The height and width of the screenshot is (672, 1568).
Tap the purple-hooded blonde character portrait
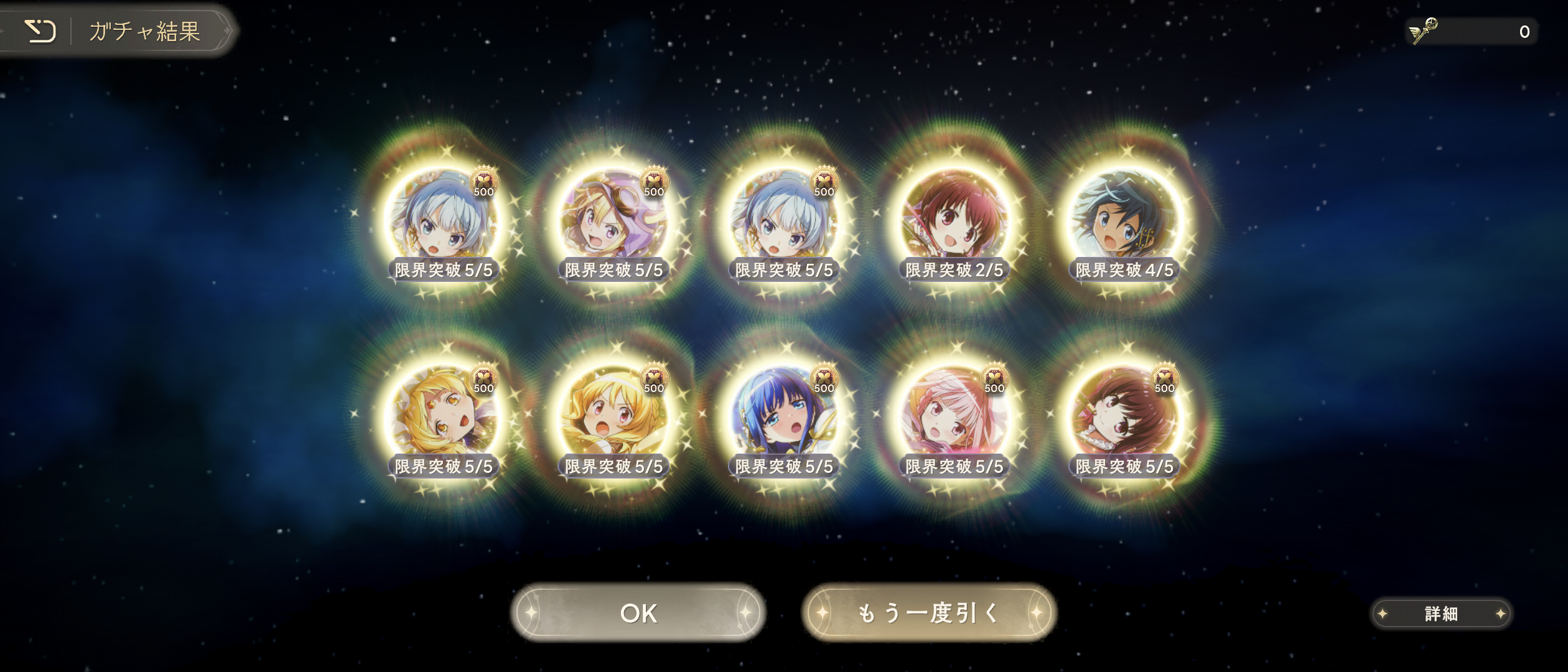pos(614,220)
